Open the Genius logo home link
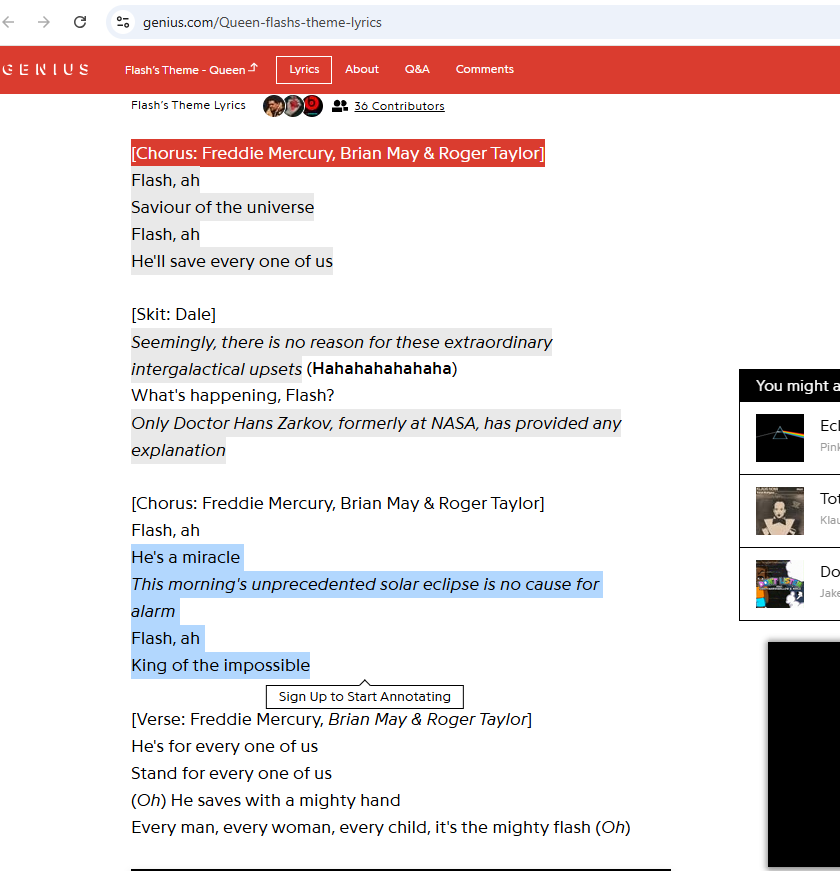 [45, 69]
